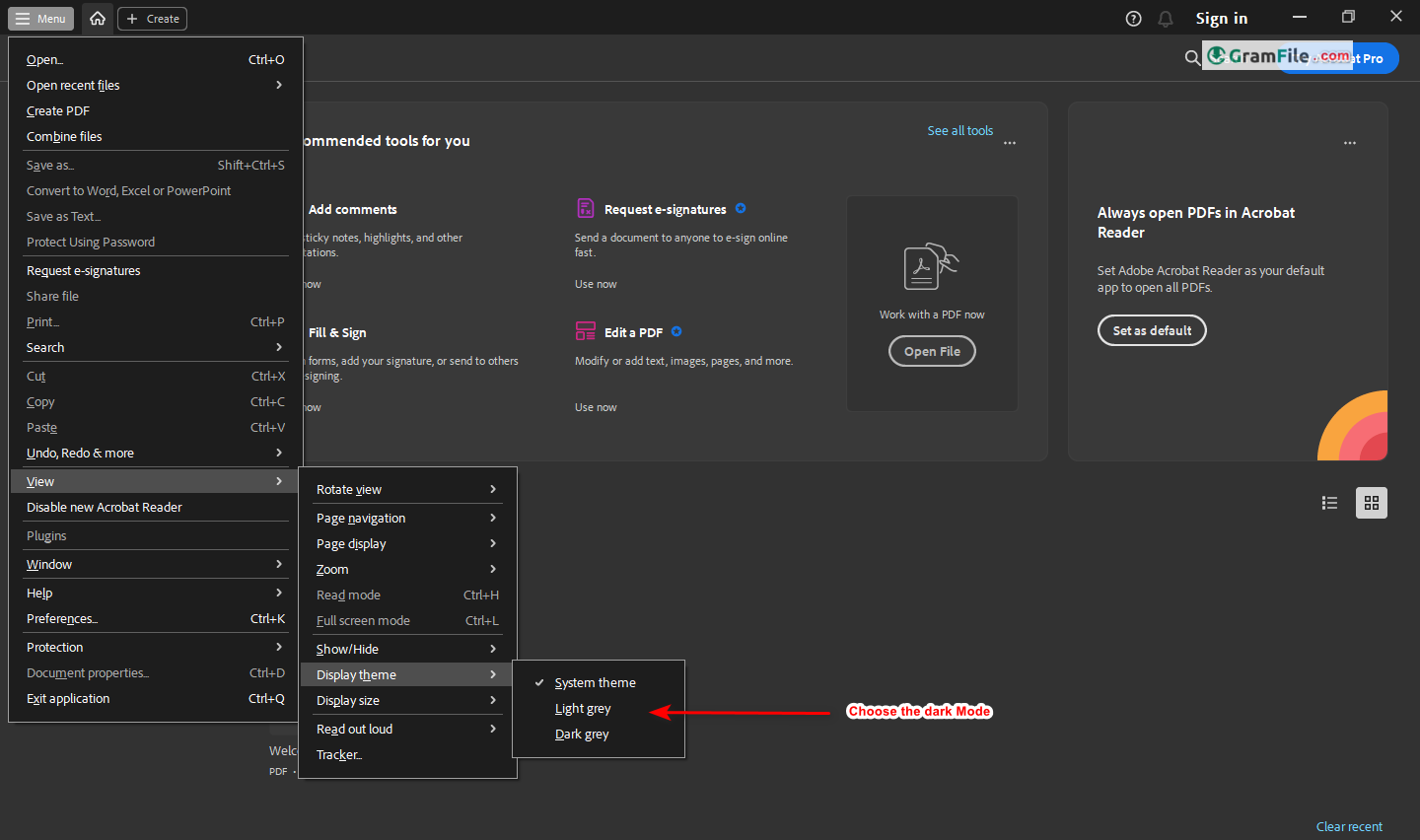Open more options on default app card
Screen dimensions: 1420x840
click(1350, 143)
